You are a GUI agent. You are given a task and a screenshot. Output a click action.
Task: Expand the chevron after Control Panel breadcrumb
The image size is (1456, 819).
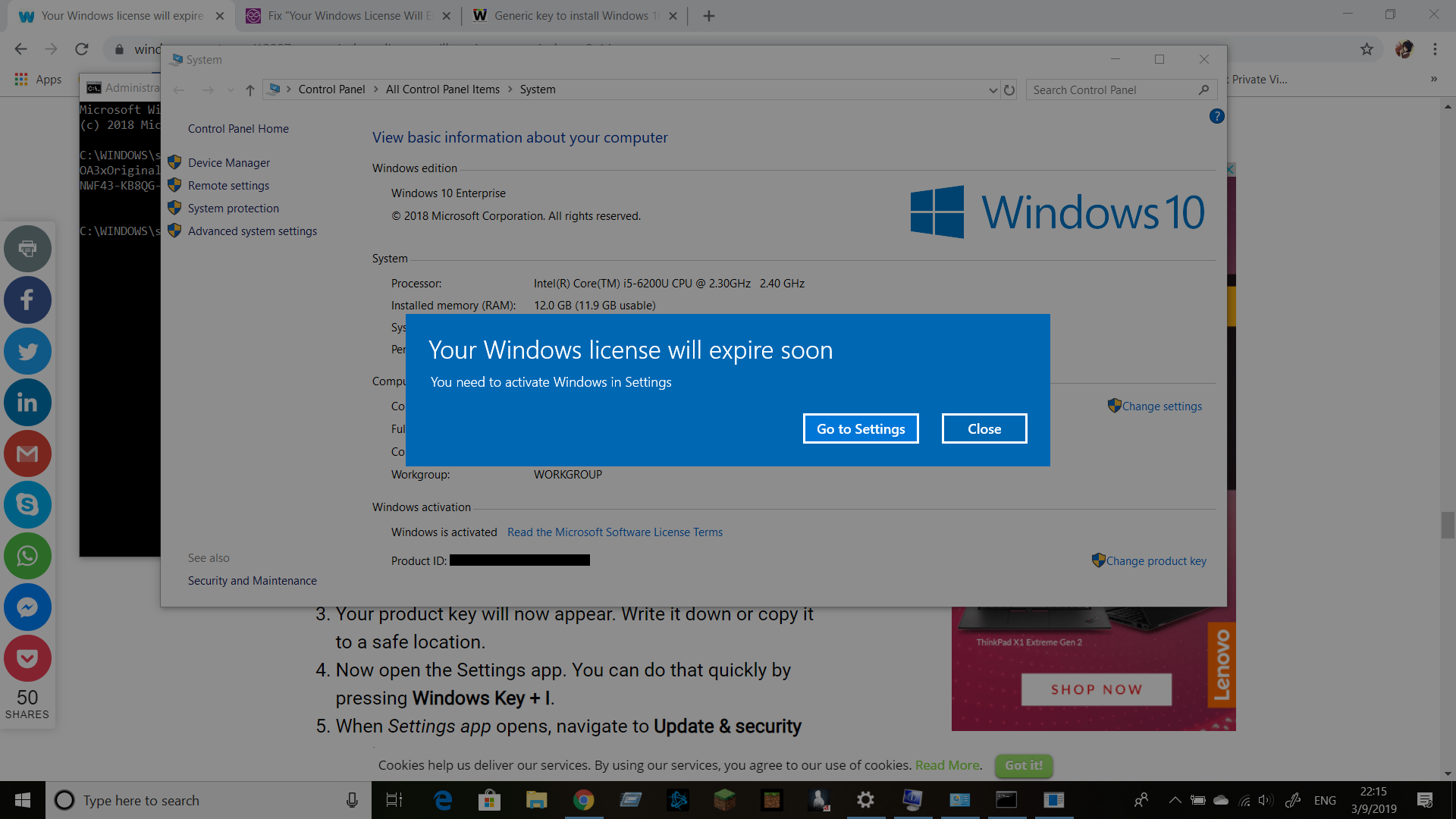pyautogui.click(x=375, y=89)
